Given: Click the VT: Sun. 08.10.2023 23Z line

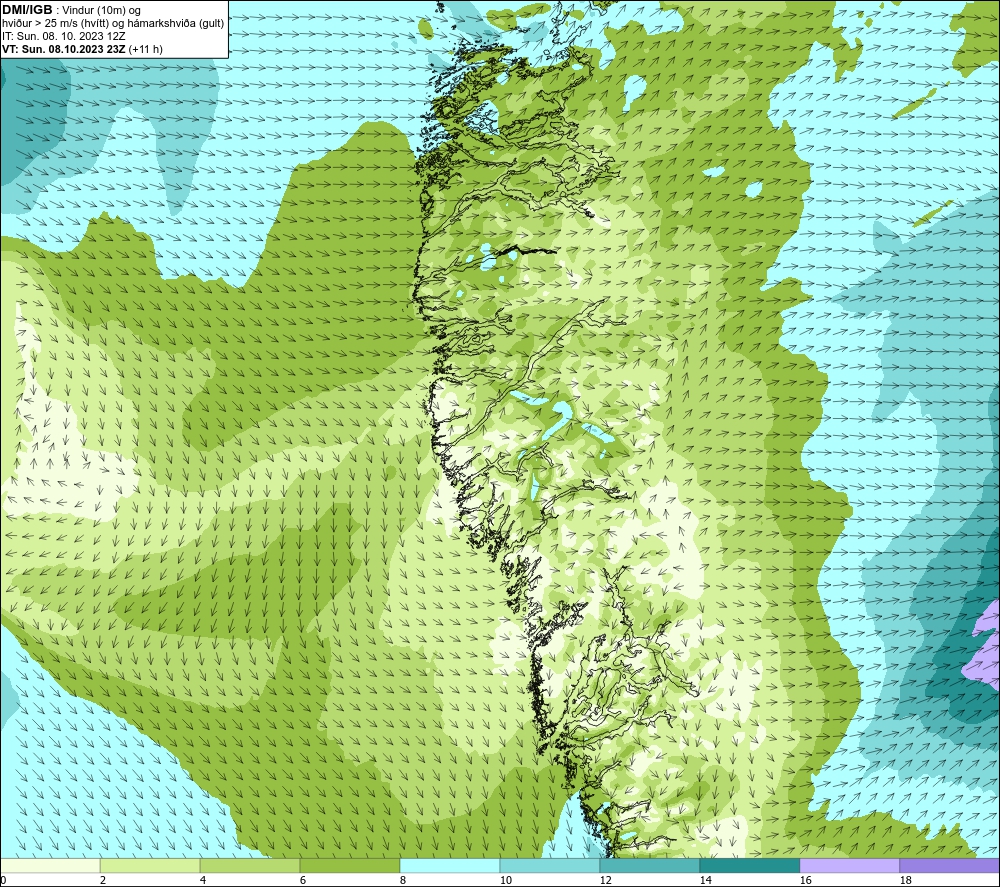Looking at the screenshot, I should click(x=82, y=49).
